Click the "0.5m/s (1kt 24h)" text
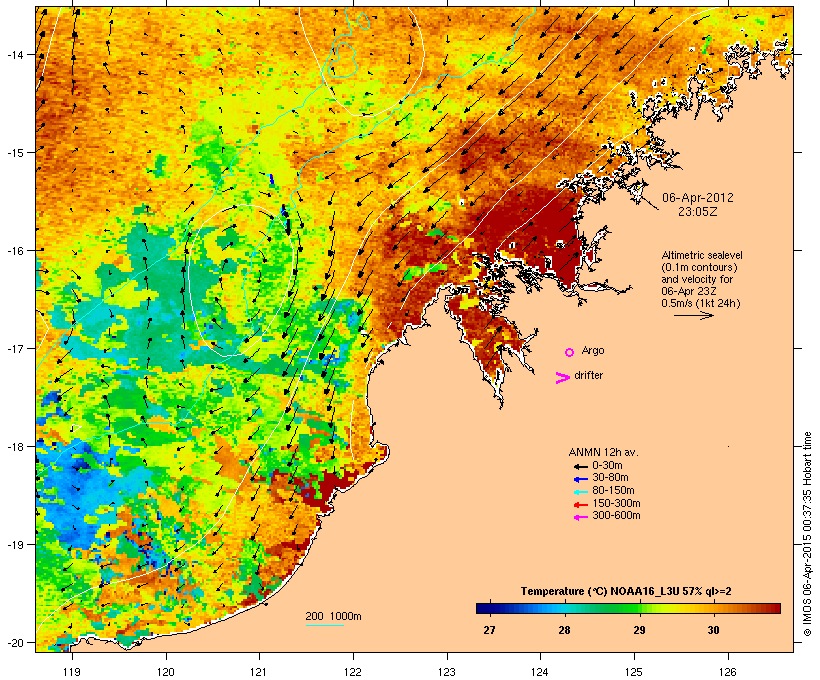 point(701,303)
